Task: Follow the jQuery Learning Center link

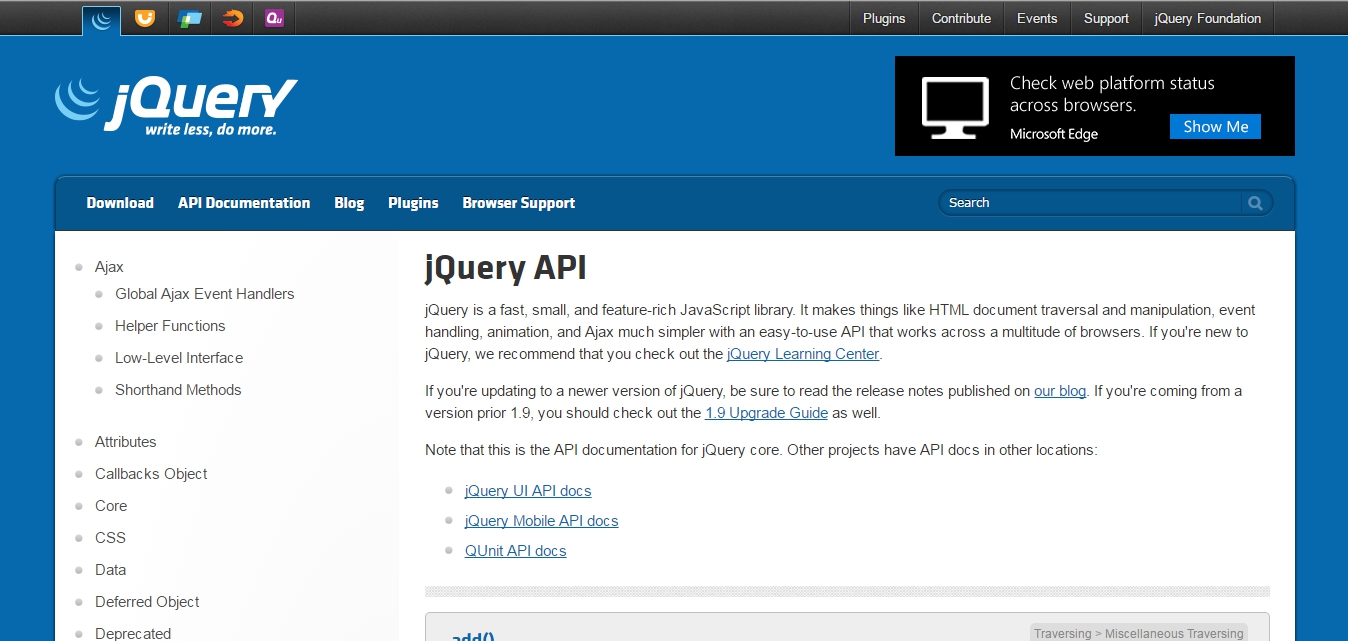Action: pos(802,353)
